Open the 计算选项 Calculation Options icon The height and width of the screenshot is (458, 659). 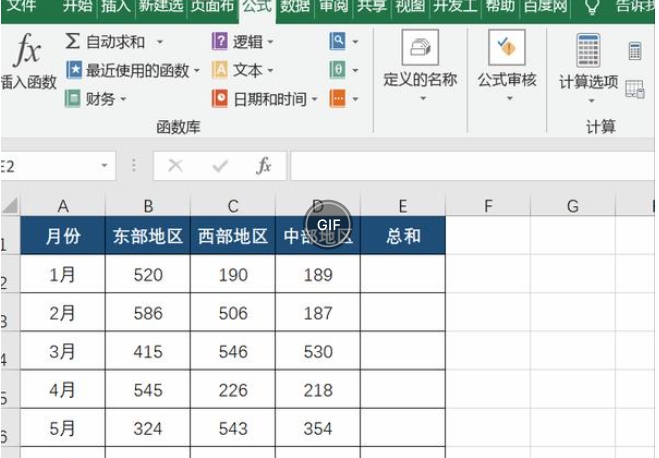tap(588, 50)
